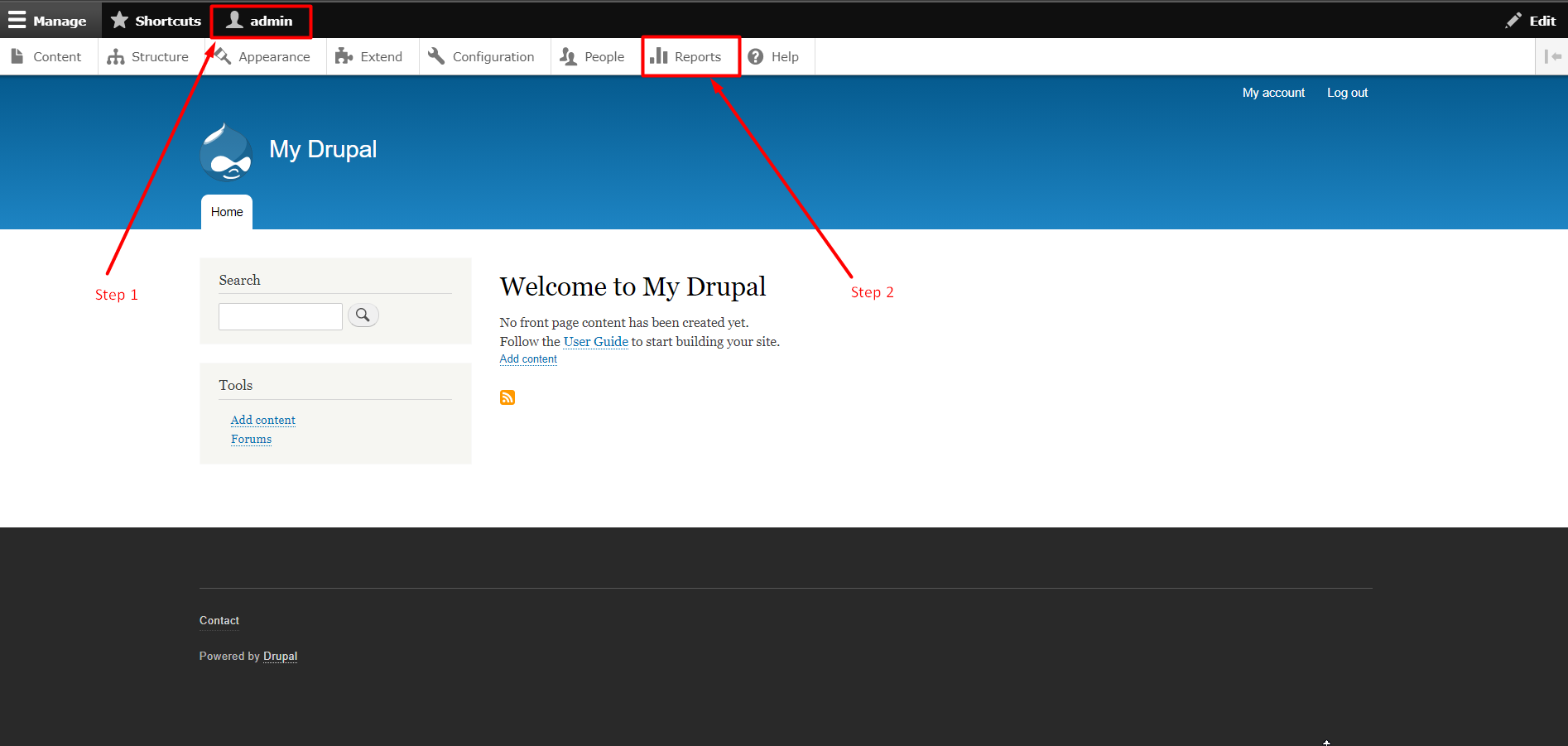Open the People administration page
This screenshot has height=746, width=1568.
pos(593,56)
